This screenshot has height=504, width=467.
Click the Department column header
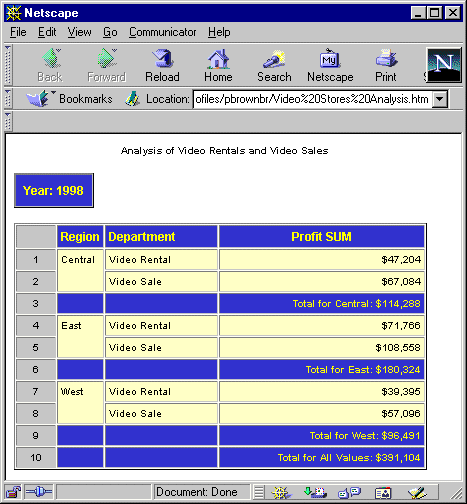161,237
